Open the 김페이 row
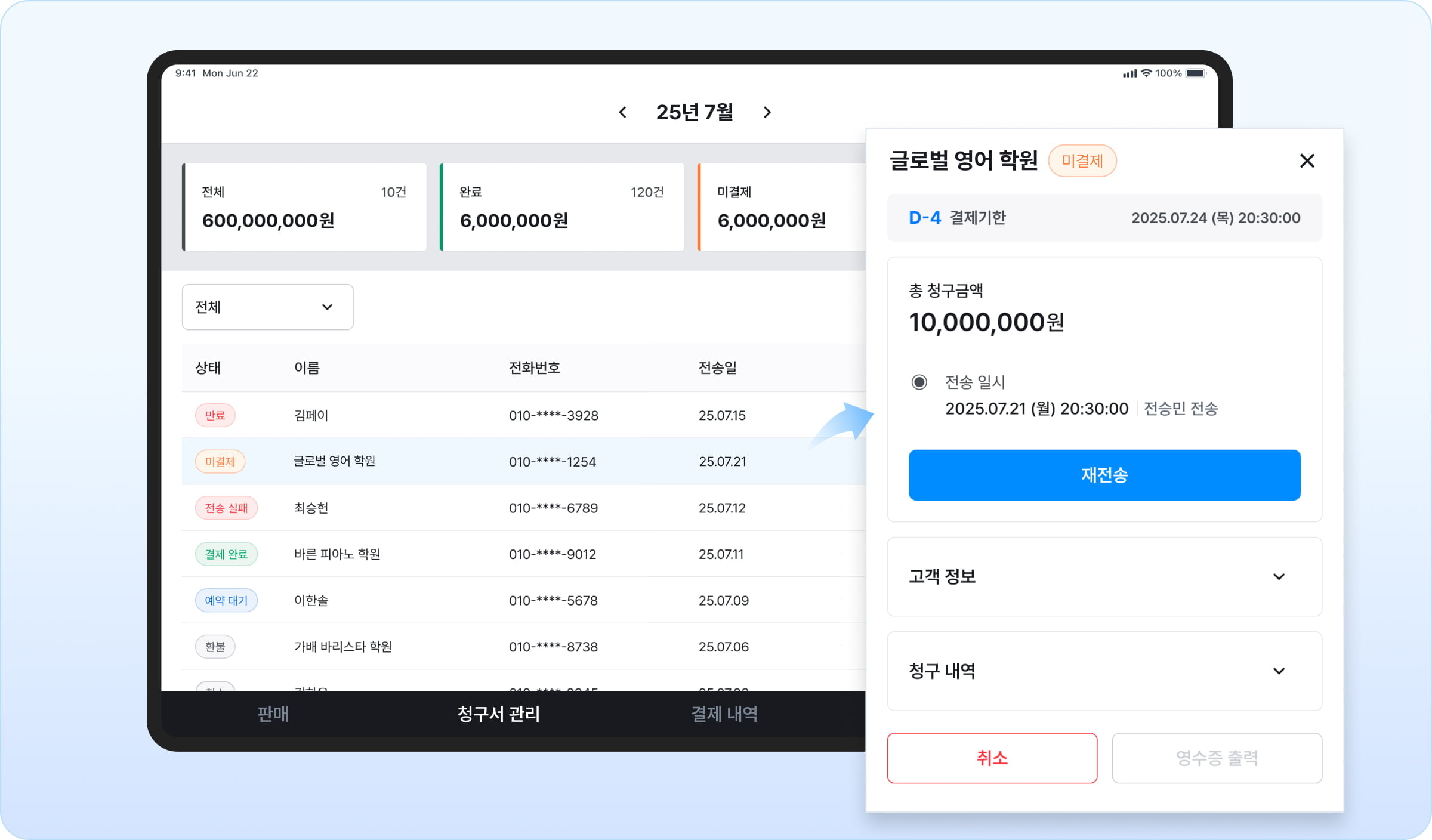The image size is (1432, 840). coord(524,415)
